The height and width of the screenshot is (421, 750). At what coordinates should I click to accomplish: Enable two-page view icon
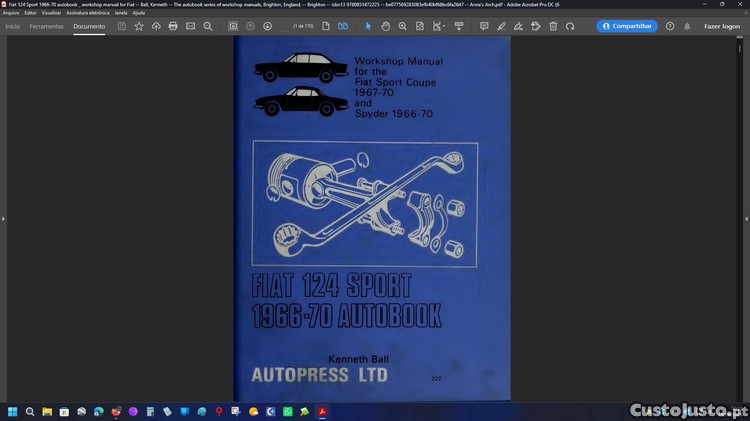click(x=343, y=26)
